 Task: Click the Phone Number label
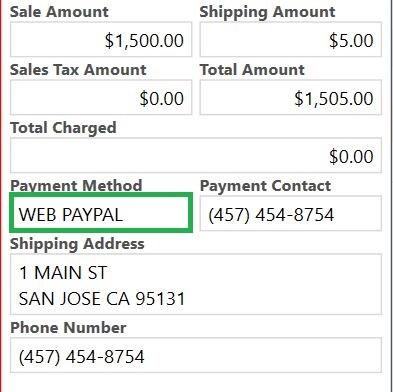coord(68,328)
